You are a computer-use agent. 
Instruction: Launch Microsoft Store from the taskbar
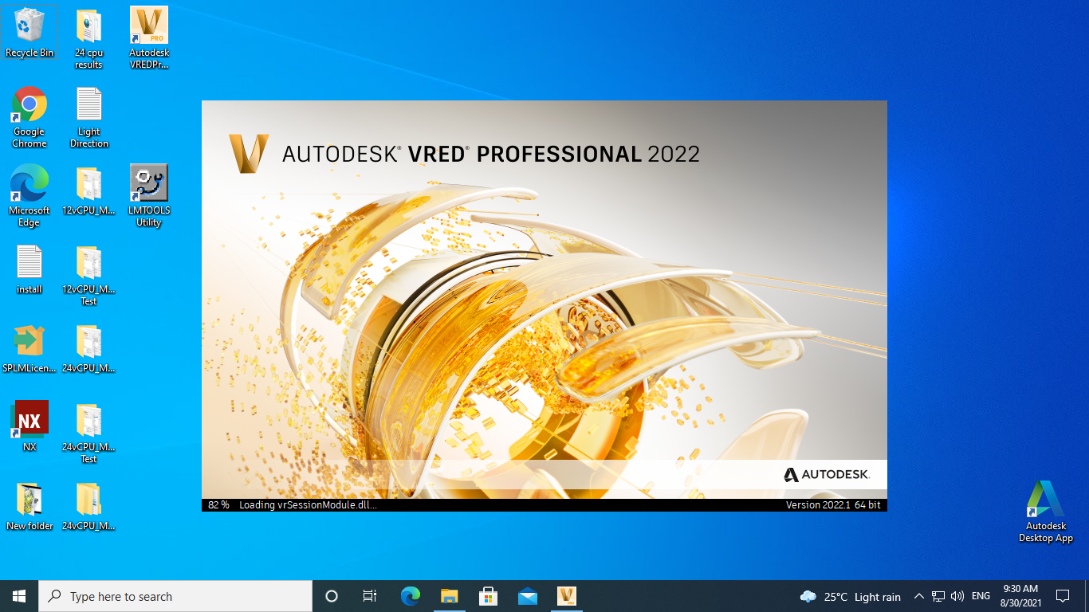[488, 597]
